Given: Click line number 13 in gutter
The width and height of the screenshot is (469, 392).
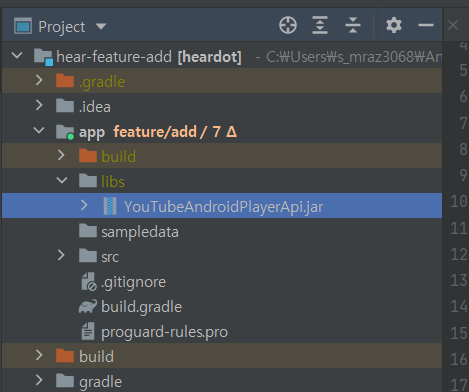Looking at the screenshot, I should [459, 280].
